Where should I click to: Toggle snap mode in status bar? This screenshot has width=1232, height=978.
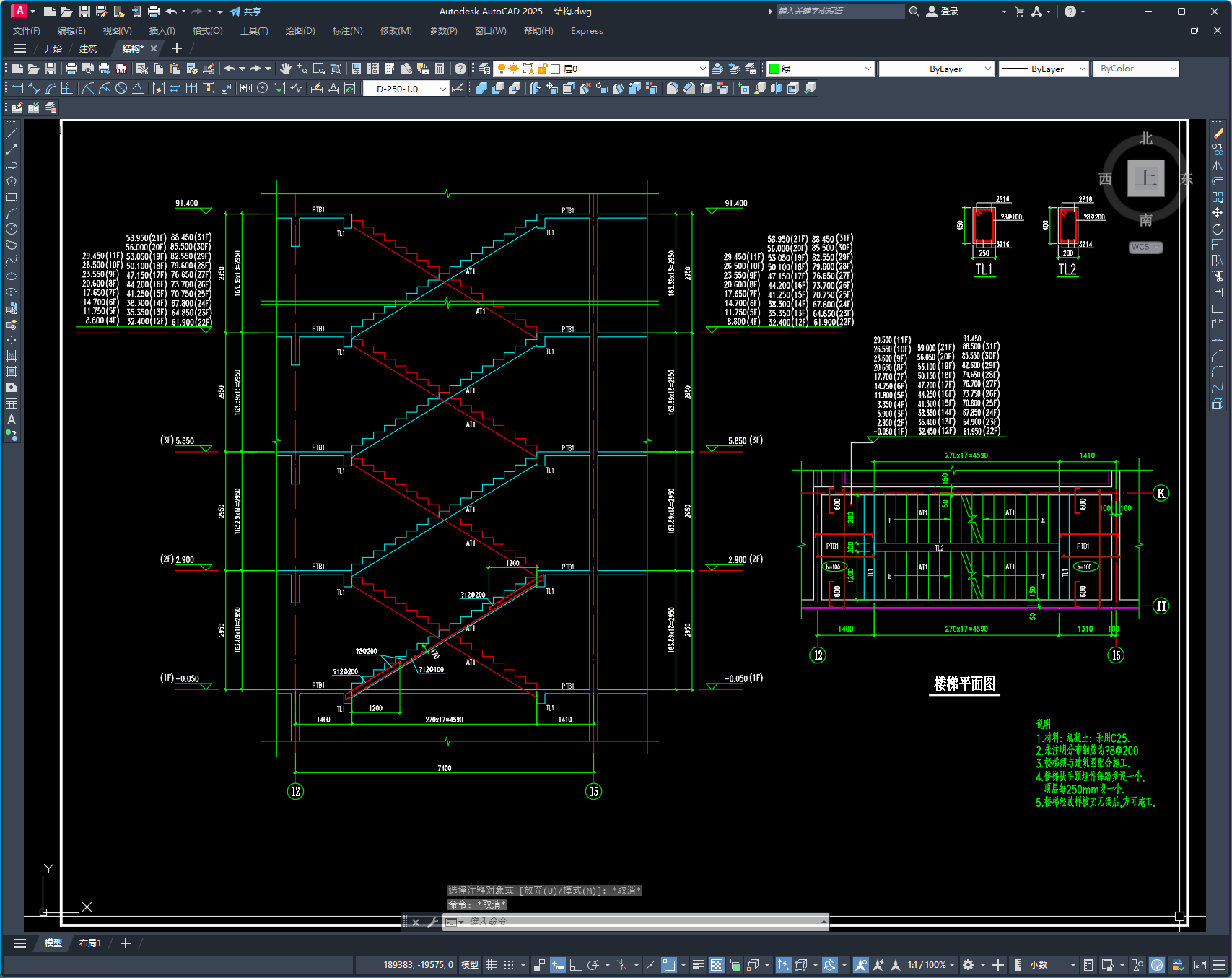(509, 965)
